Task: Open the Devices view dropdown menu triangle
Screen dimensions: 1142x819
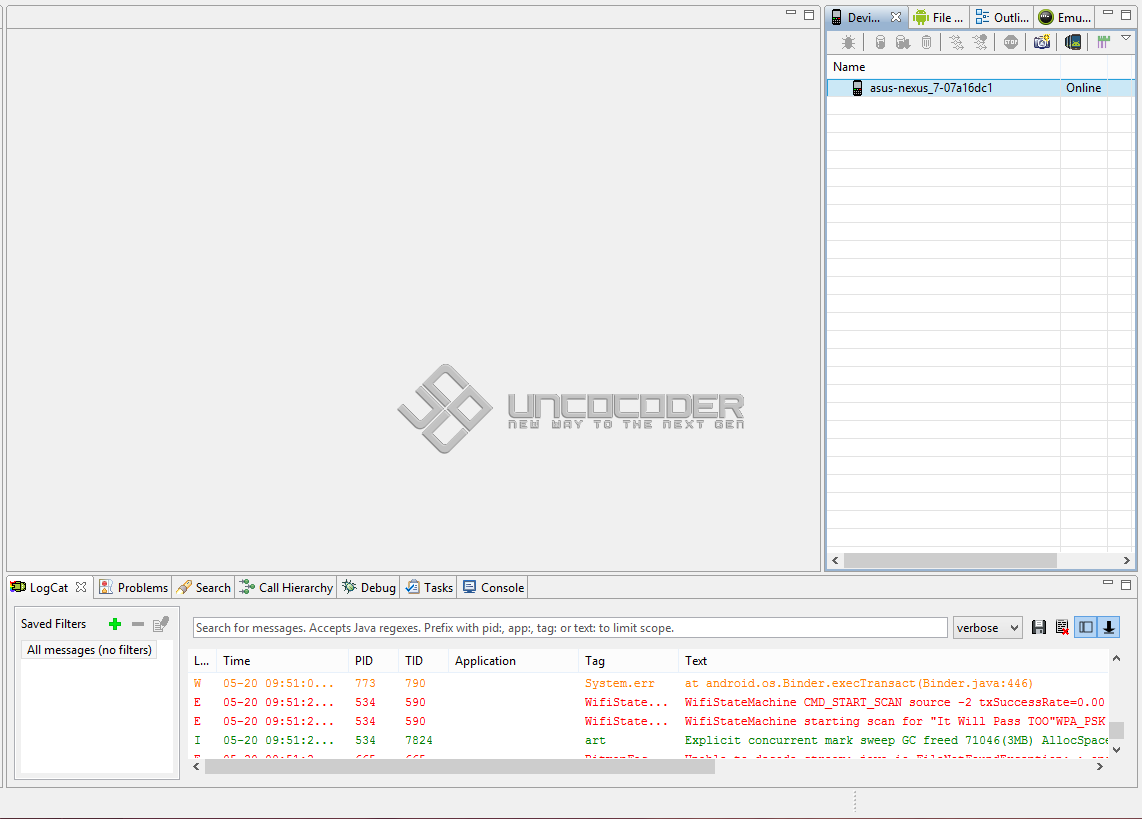Action: click(x=1126, y=38)
